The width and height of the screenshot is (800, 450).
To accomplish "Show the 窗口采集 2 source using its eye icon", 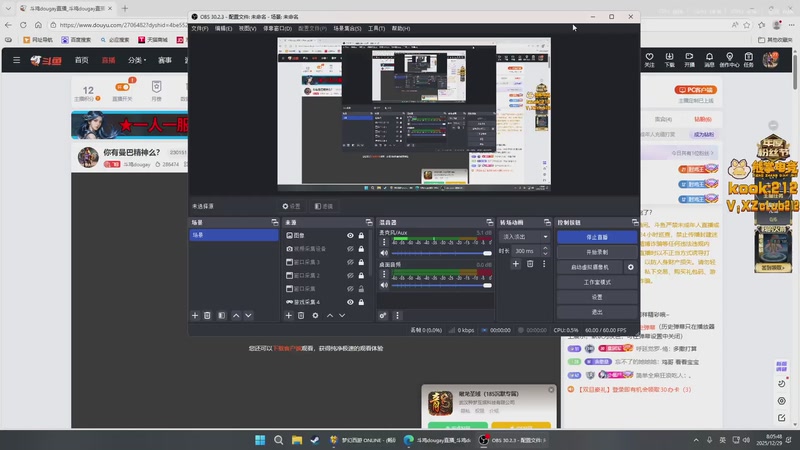I will click(350, 276).
